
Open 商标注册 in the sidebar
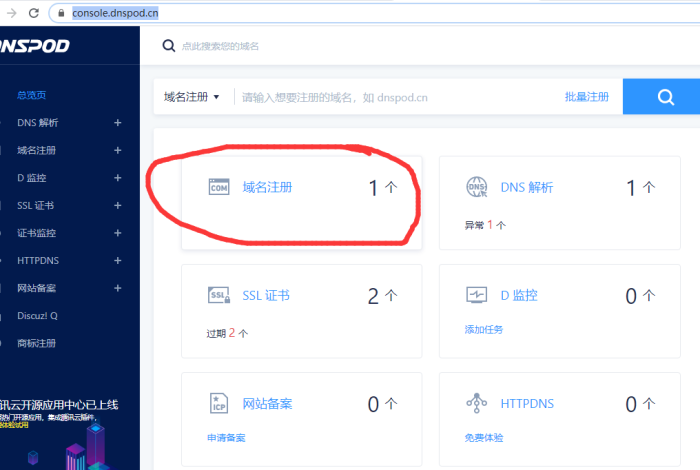[x=36, y=343]
